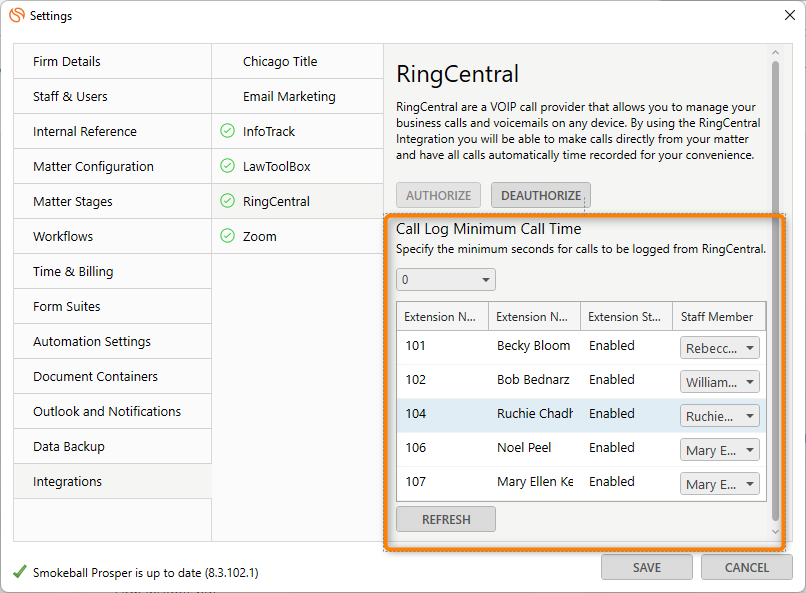
Task: Select the Noel Peel name cell
Action: pyautogui.click(x=524, y=448)
